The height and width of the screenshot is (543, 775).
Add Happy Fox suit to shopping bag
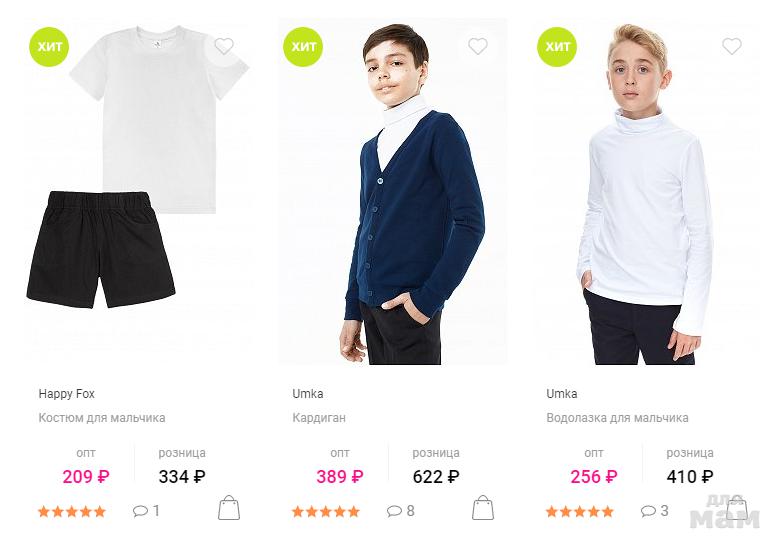[229, 507]
